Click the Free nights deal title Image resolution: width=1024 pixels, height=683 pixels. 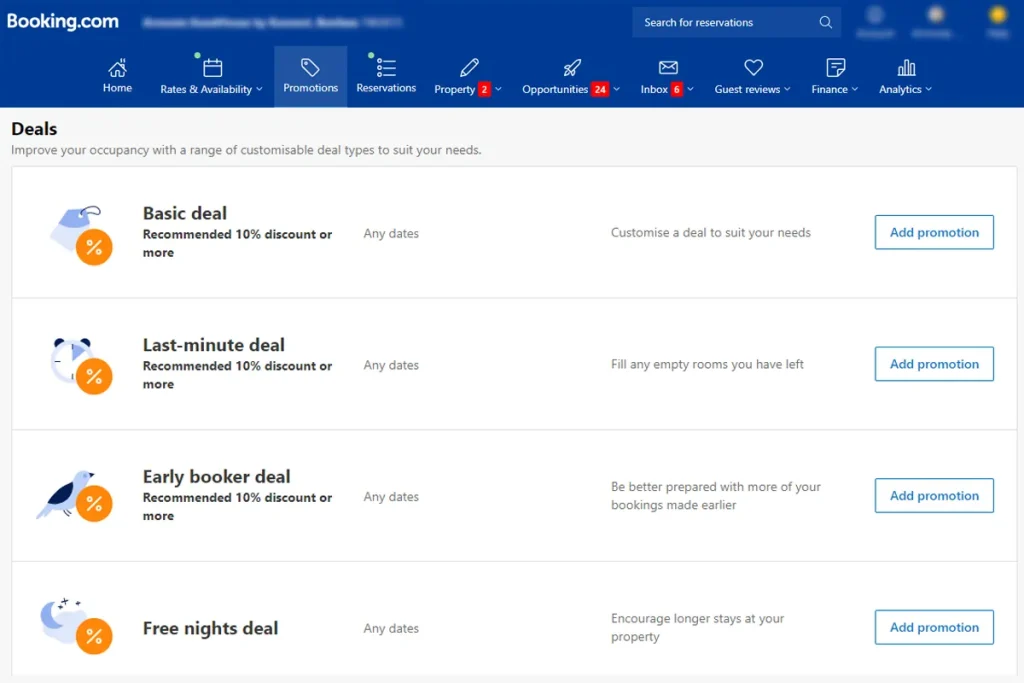pos(210,628)
